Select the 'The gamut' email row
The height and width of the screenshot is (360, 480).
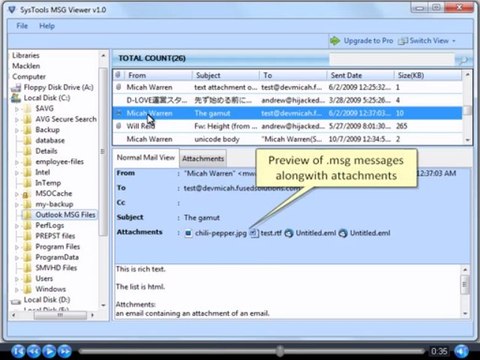(x=287, y=113)
